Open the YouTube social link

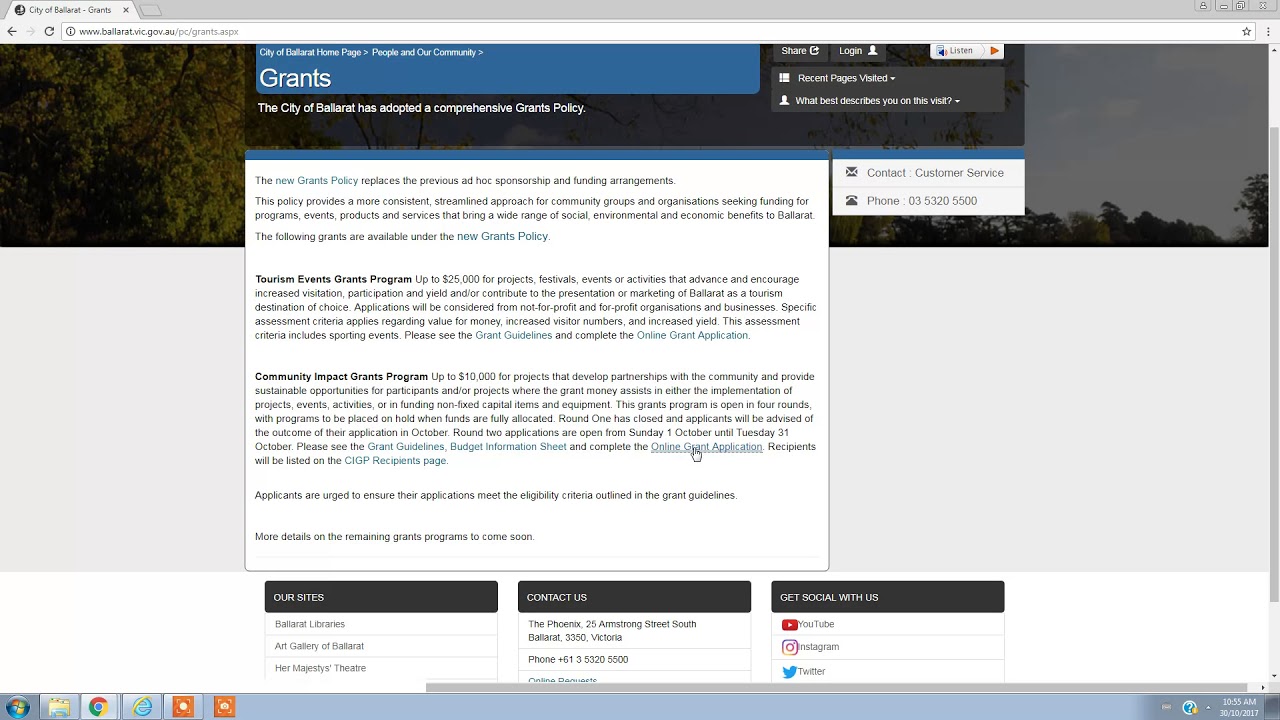pyautogui.click(x=808, y=624)
